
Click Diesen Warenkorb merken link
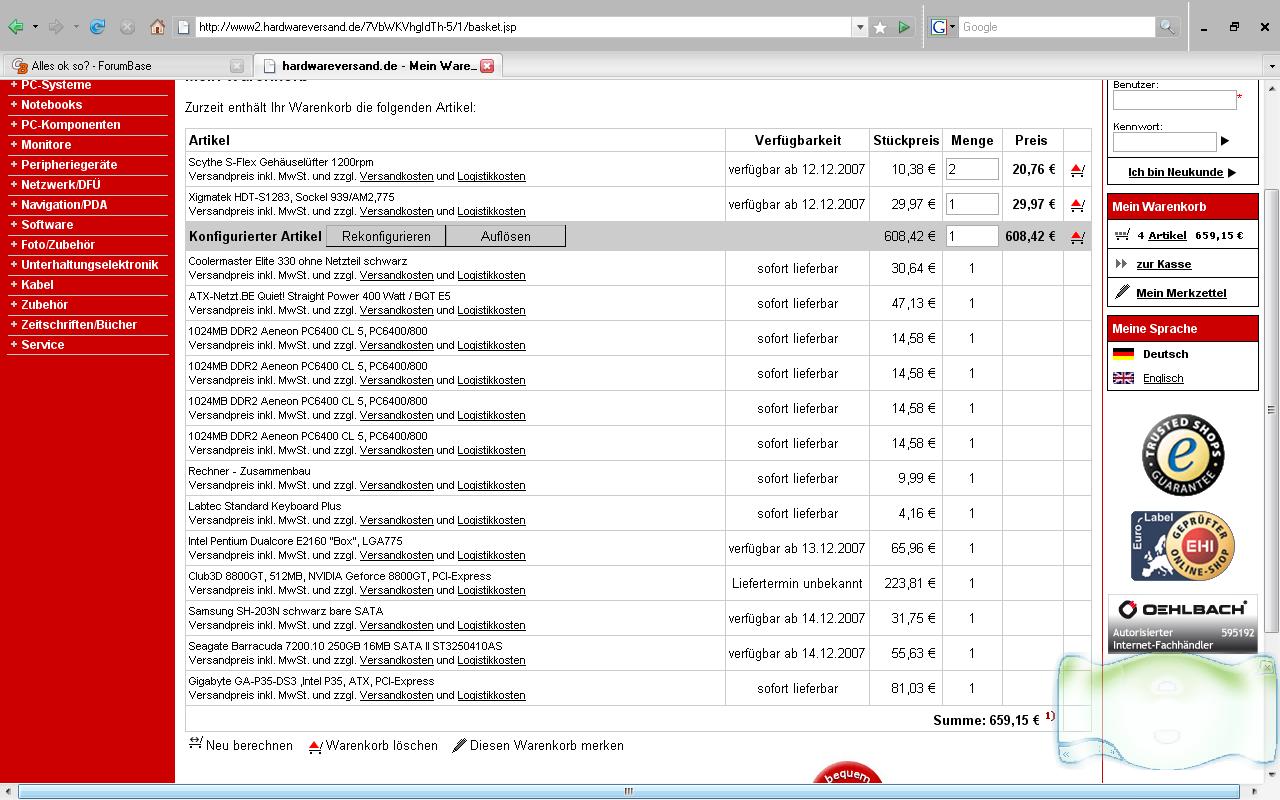[x=538, y=745]
